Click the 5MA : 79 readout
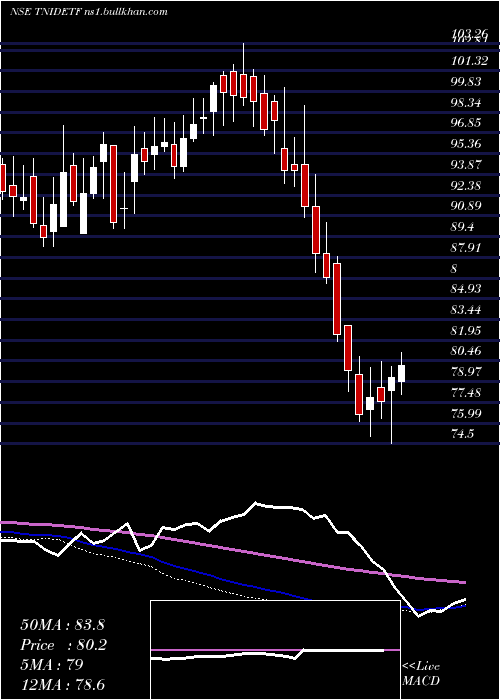The width and height of the screenshot is (500, 700). point(52,665)
